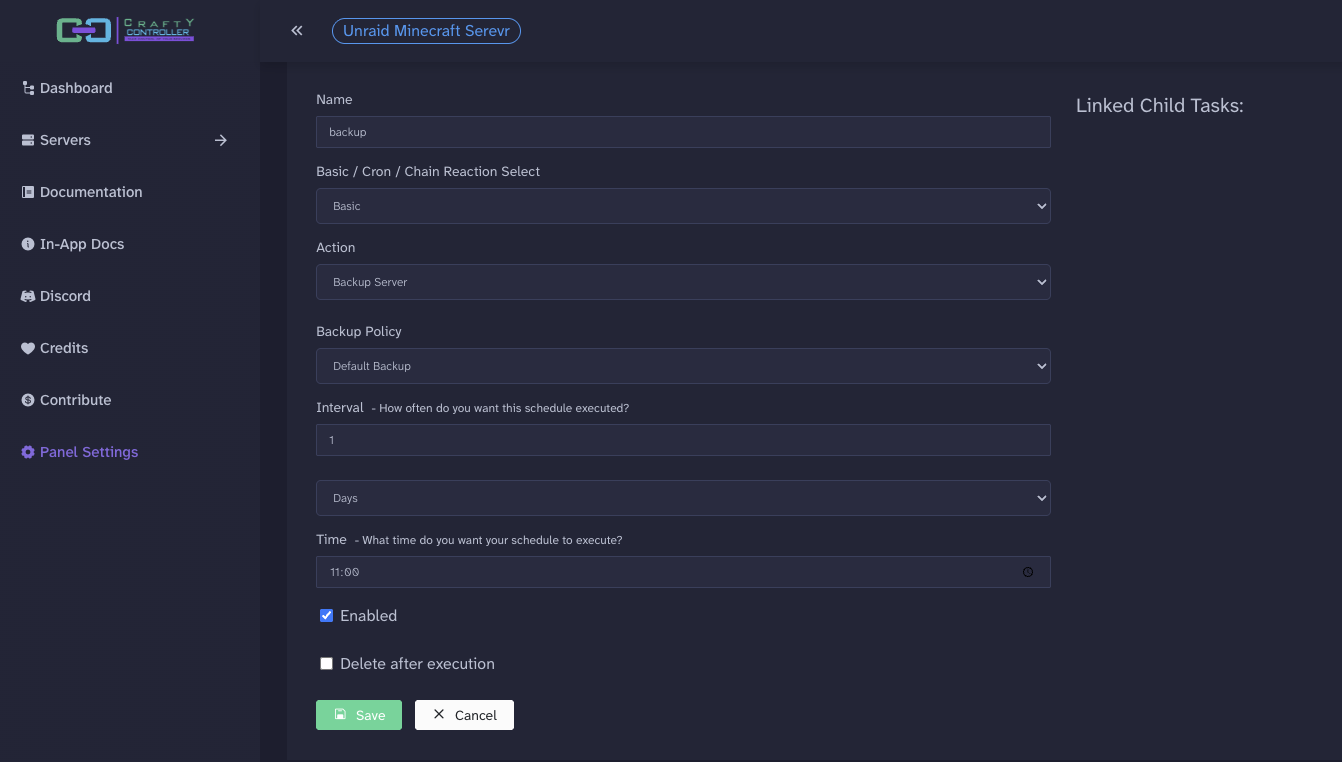This screenshot has width=1342, height=762.
Task: Click the Crafty Controller logo
Action: pos(125,31)
